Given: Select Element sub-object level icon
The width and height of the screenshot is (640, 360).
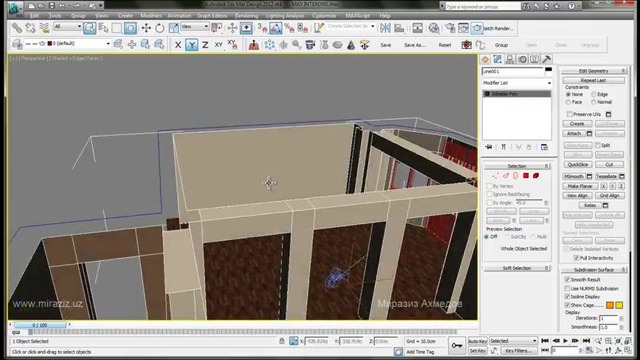Looking at the screenshot, I should click(536, 176).
